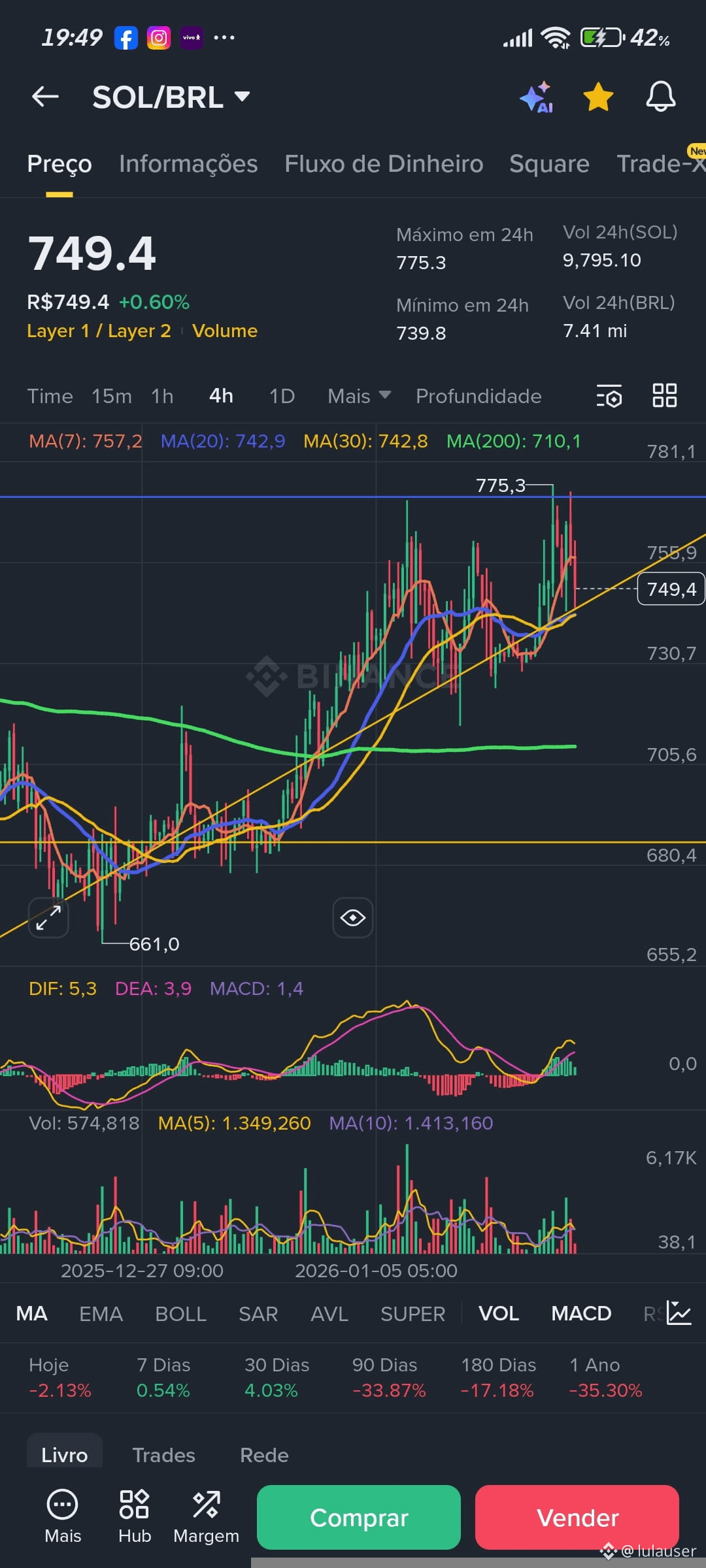
Task: Open the Hub icon
Action: tap(135, 1517)
